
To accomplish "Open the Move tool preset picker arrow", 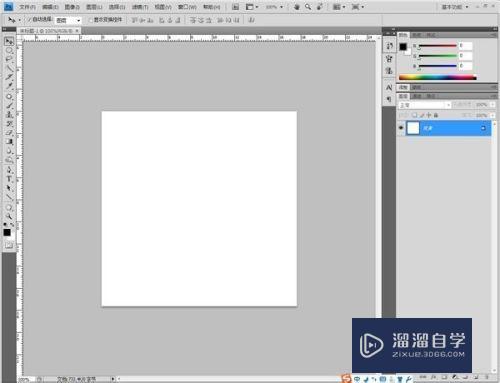I will pos(19,20).
